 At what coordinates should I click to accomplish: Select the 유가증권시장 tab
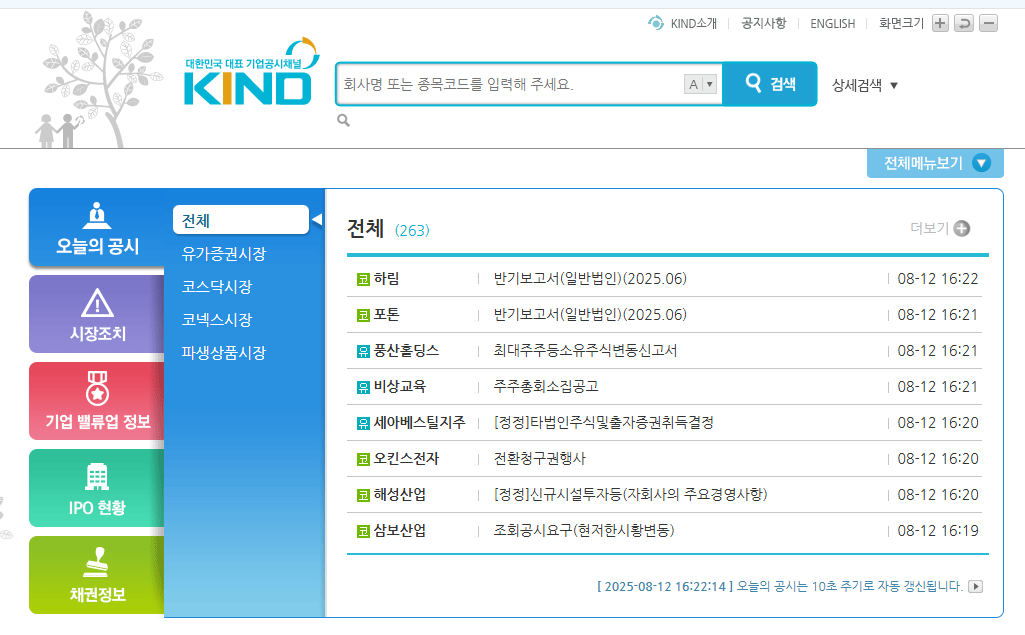[x=224, y=254]
